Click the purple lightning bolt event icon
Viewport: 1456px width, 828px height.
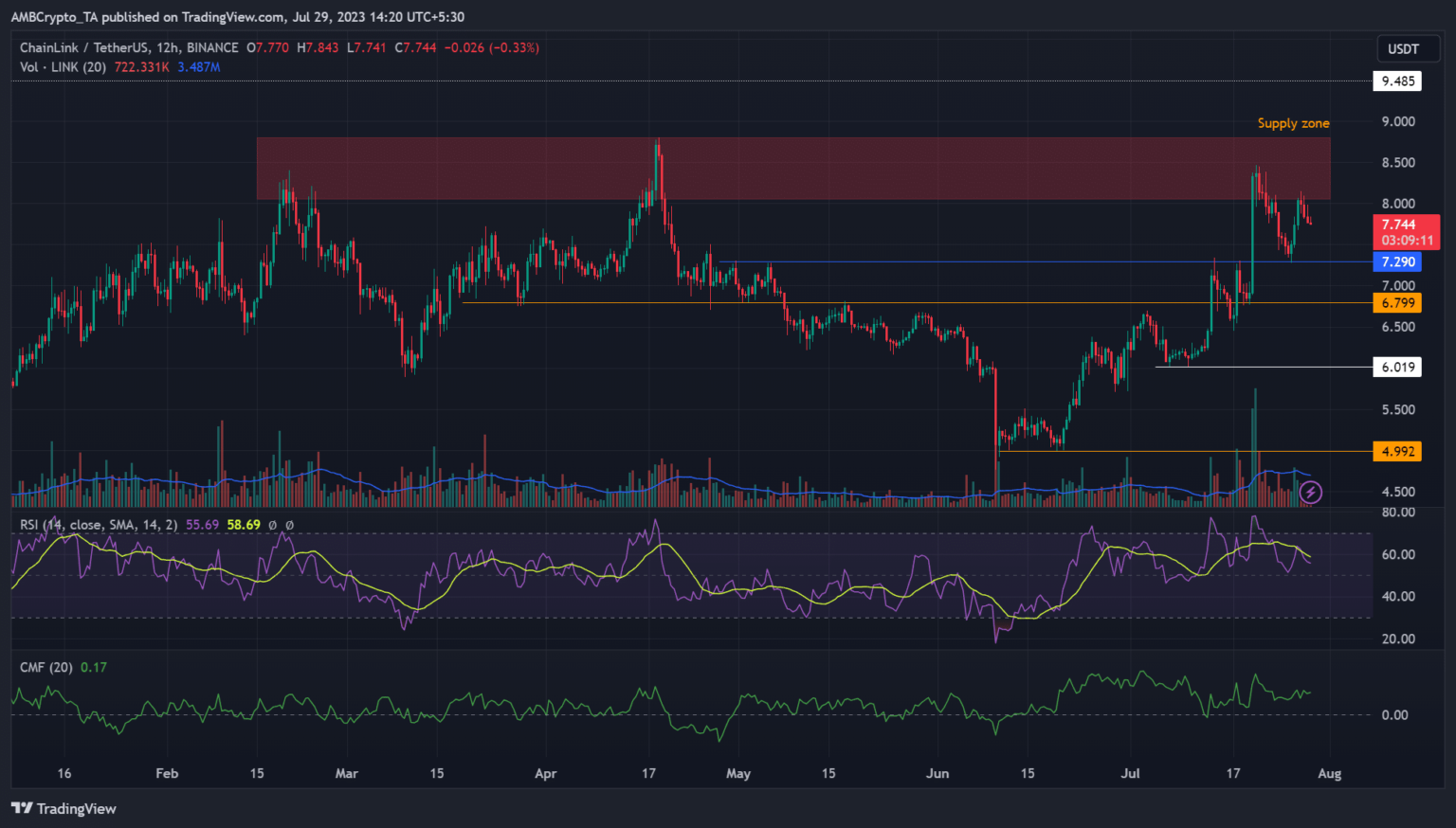pyautogui.click(x=1310, y=492)
